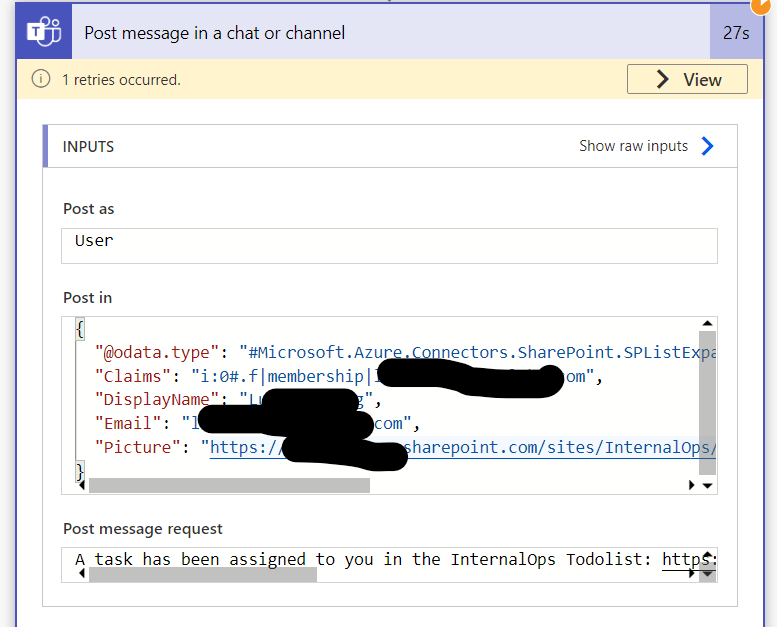Click the https link in message request
The image size is (777, 627).
coord(689,560)
